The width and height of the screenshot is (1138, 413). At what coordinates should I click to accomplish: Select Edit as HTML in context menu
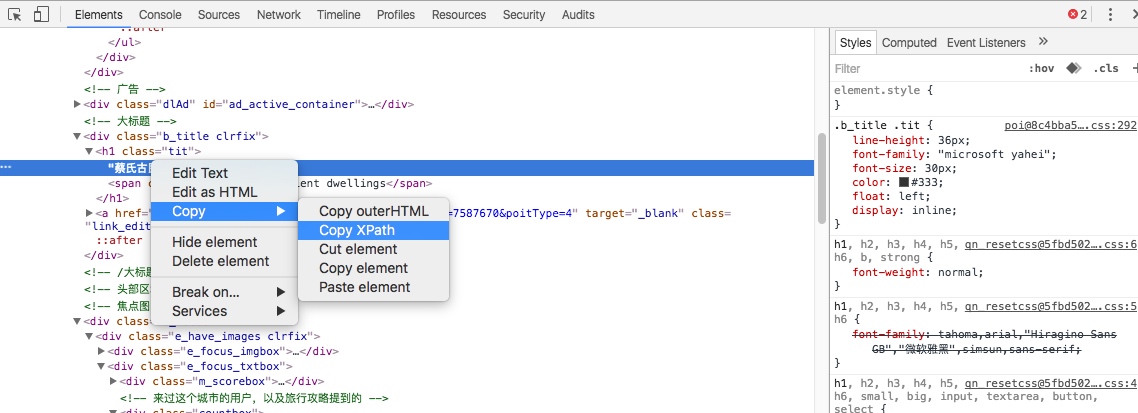(214, 192)
